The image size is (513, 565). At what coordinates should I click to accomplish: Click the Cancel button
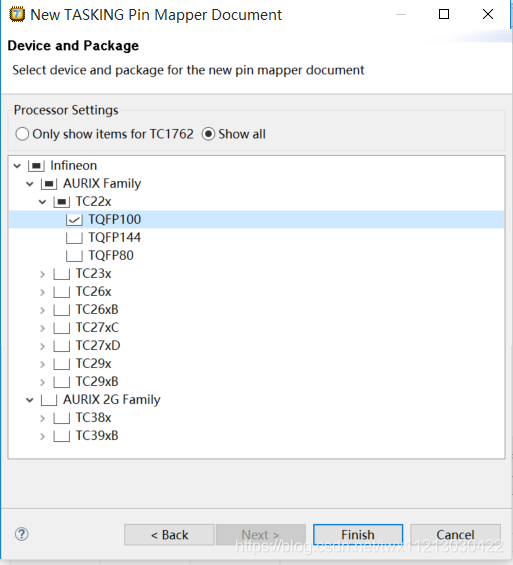point(455,535)
